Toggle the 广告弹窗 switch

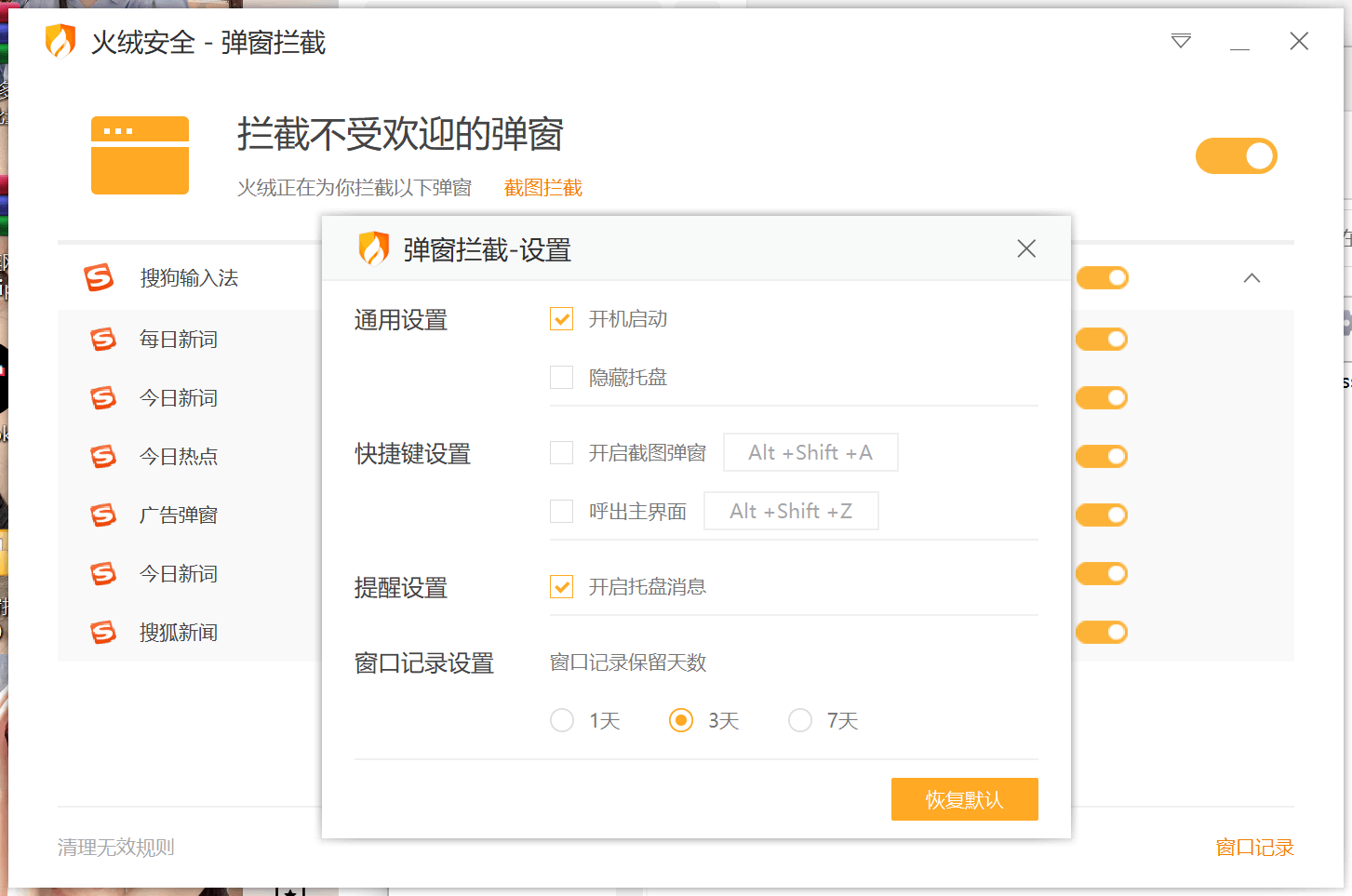[1103, 515]
